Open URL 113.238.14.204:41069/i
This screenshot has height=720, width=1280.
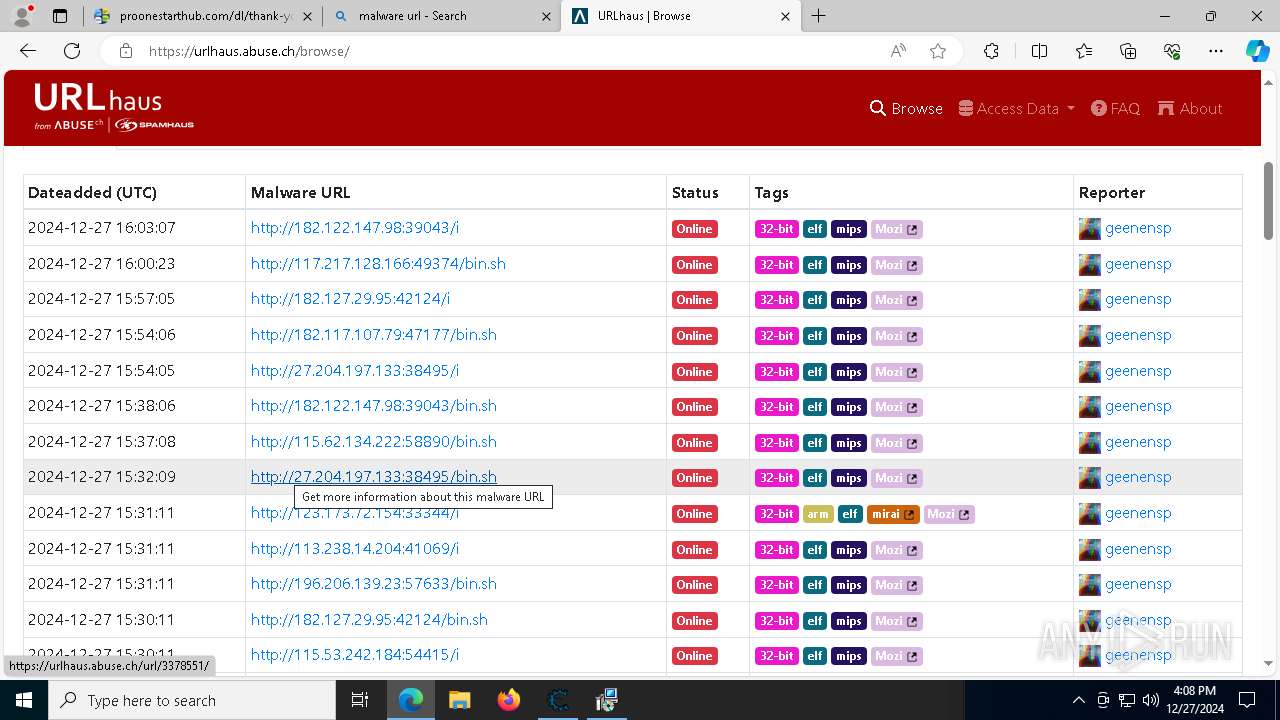coord(355,549)
